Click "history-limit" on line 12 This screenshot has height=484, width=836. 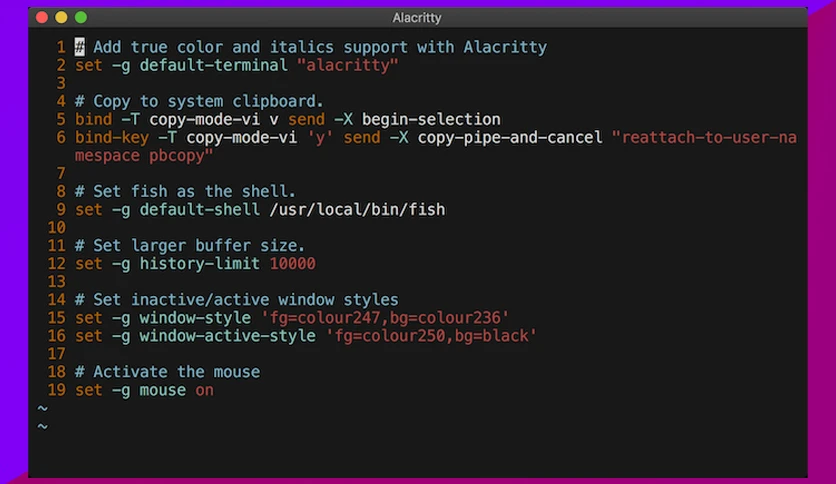click(200, 264)
